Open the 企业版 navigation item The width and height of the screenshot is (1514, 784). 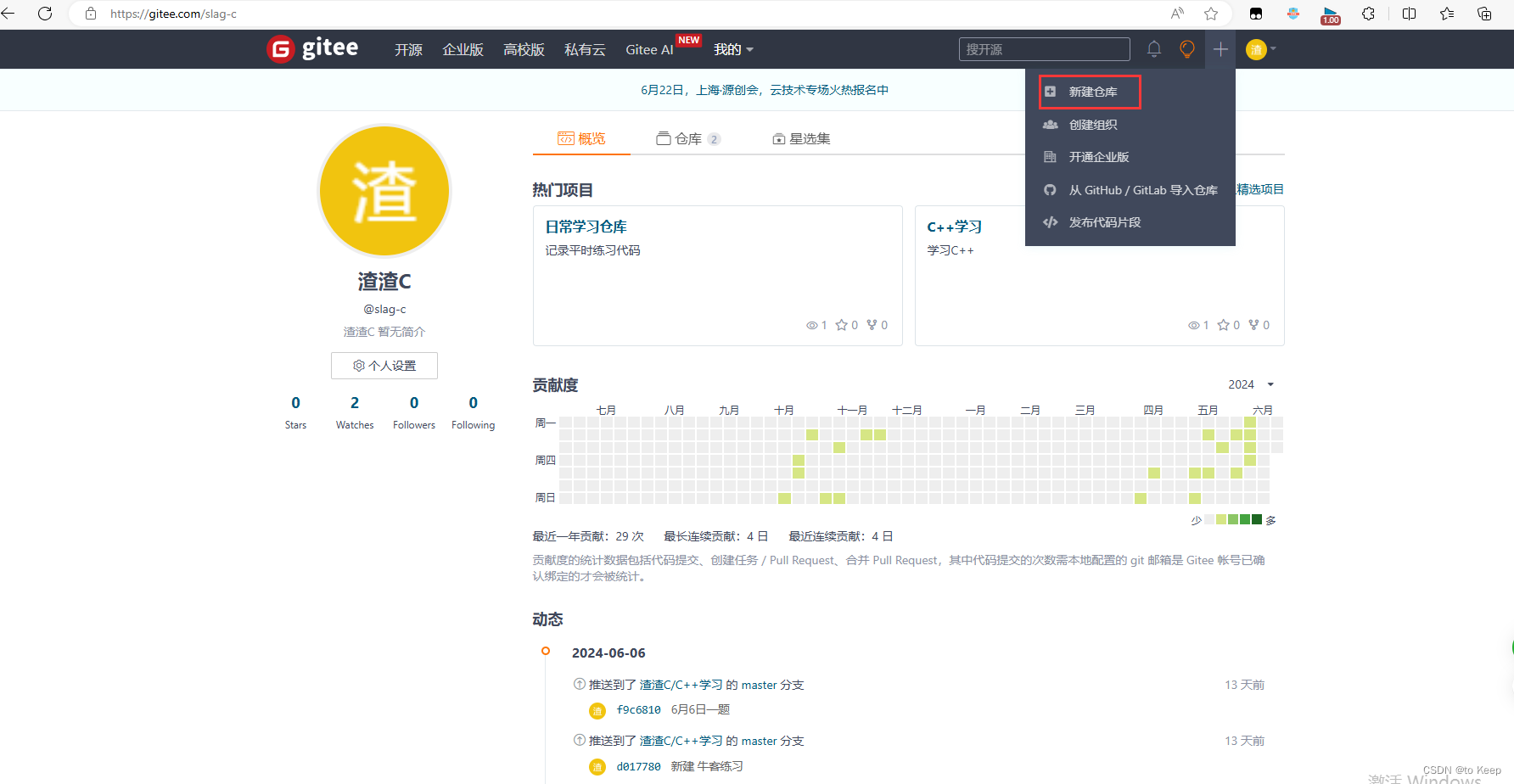pyautogui.click(x=463, y=50)
